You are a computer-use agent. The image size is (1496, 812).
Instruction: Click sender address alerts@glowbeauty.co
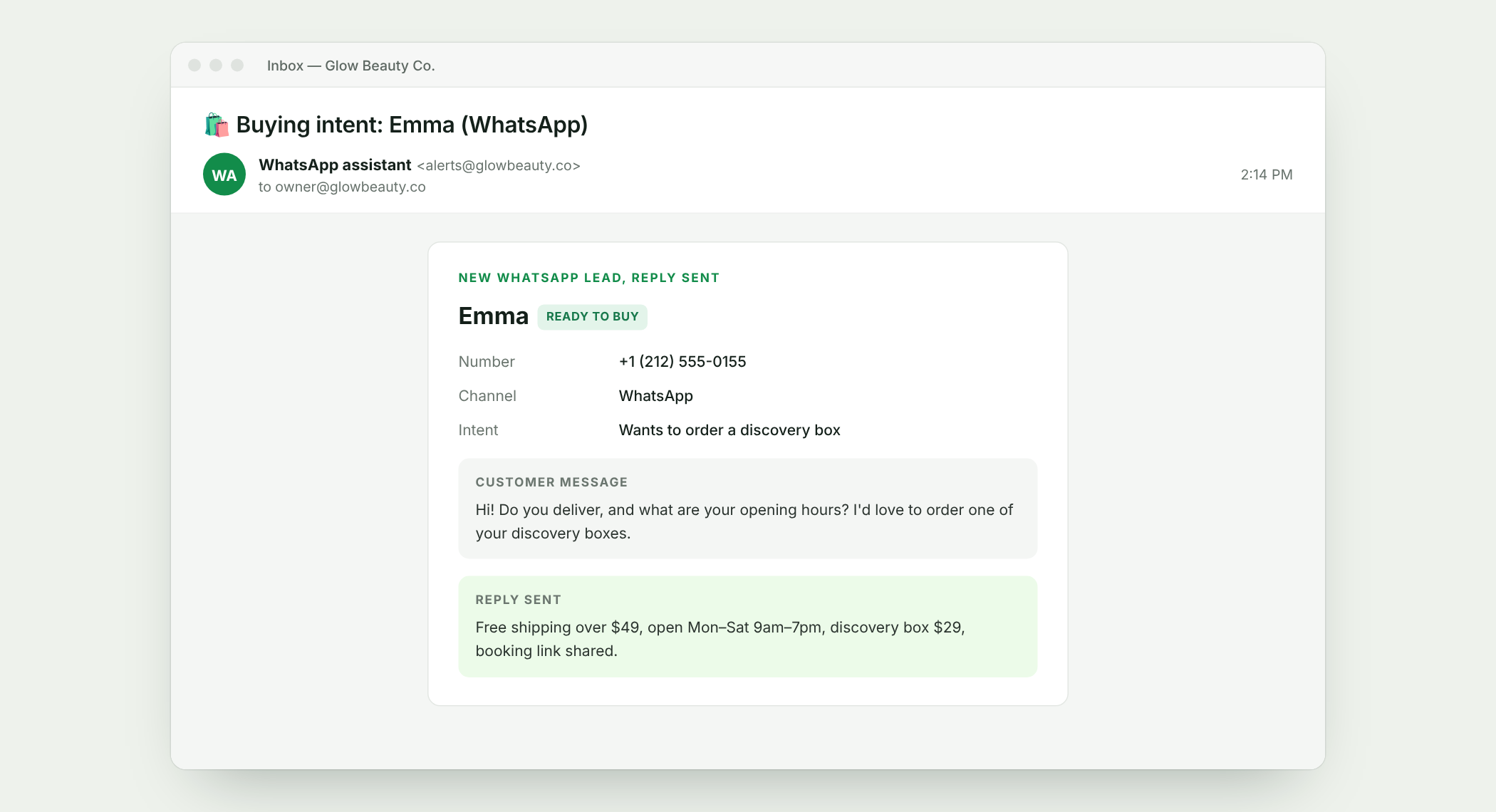[x=499, y=165]
